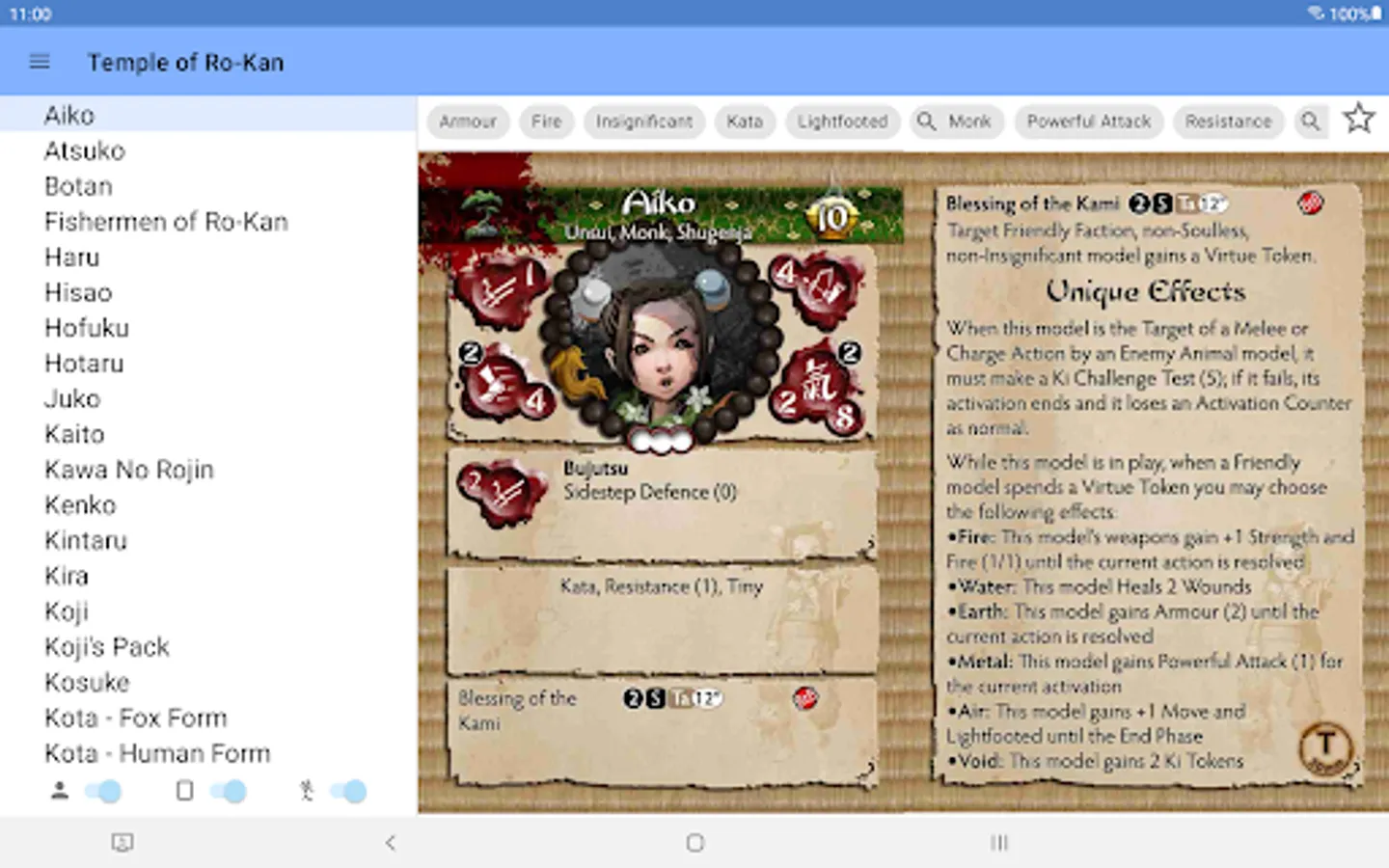Image resolution: width=1389 pixels, height=868 pixels.
Task: Open Koji's Pack entry
Action: (x=208, y=647)
